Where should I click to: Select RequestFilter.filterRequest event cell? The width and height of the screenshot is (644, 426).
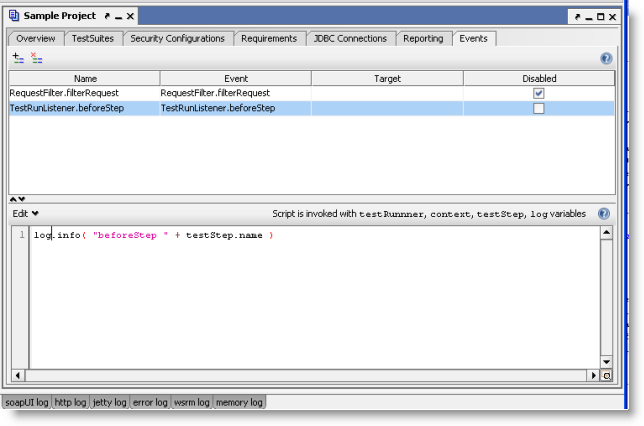click(x=235, y=93)
